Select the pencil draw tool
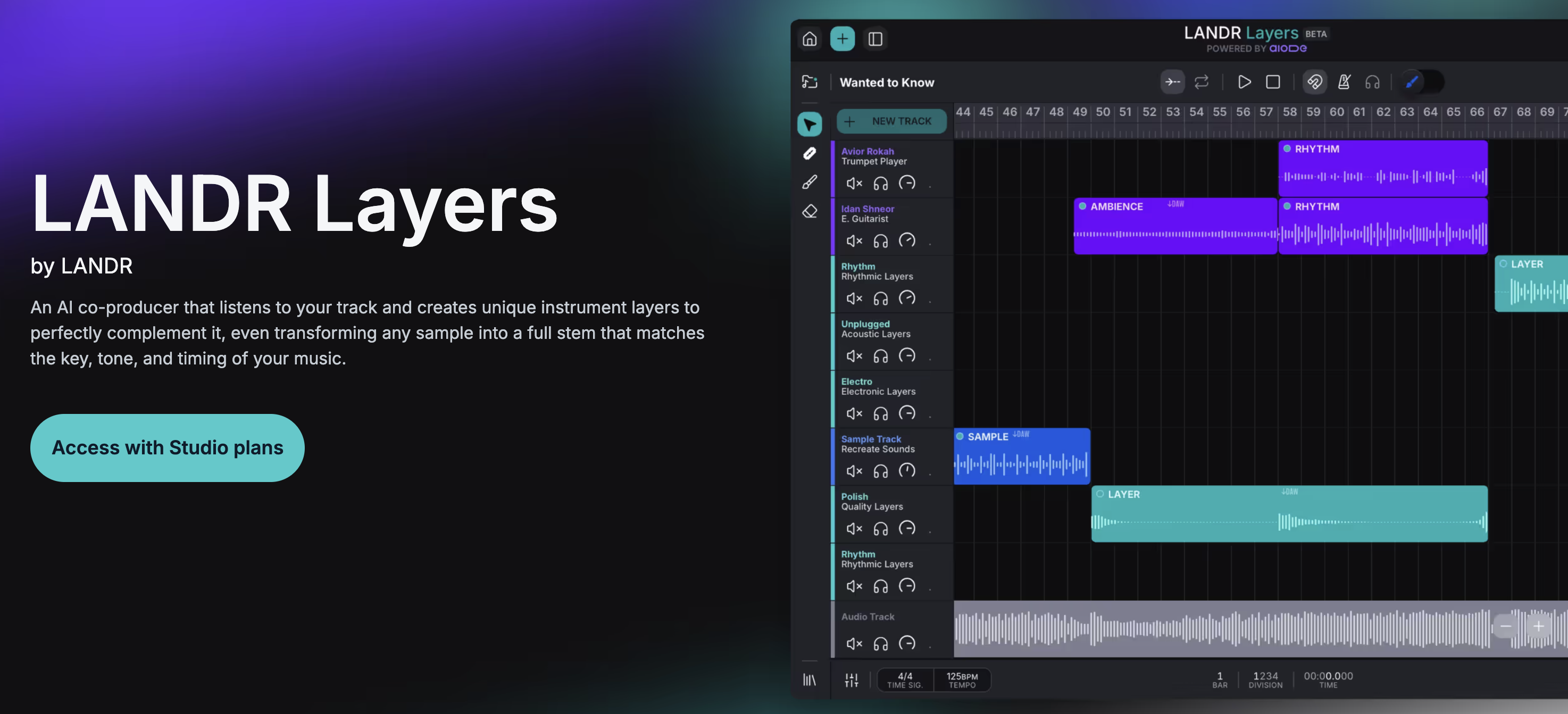The image size is (1568, 714). tap(810, 153)
